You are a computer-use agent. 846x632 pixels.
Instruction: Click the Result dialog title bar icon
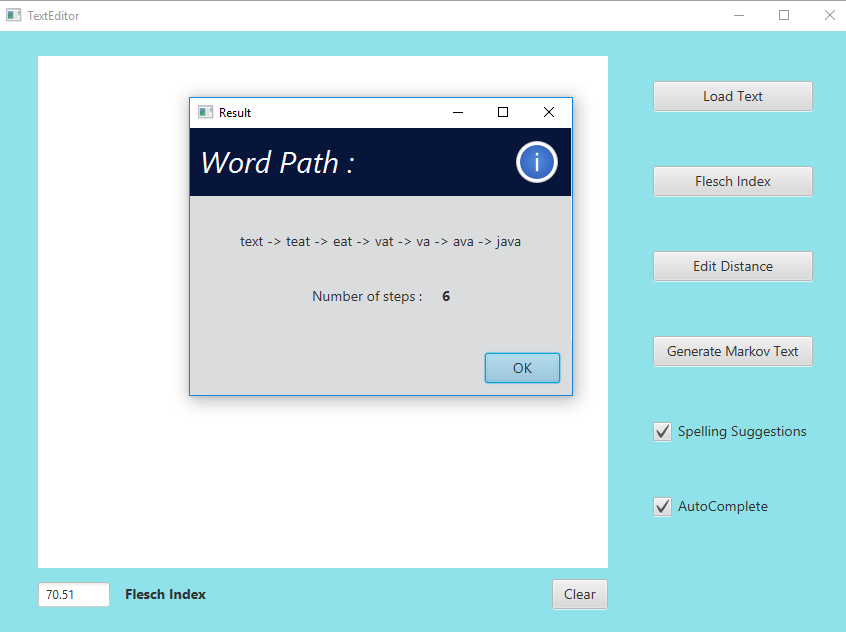click(205, 112)
